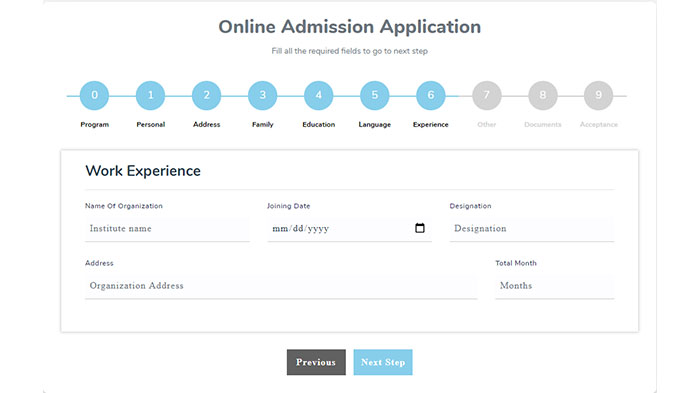This screenshot has width=700, height=393.
Task: Click the Joining Date mm/dd/yyyy field
Action: (350, 229)
